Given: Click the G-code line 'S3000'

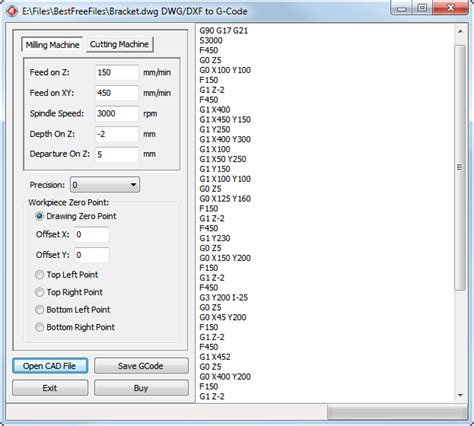Looking at the screenshot, I should coord(211,41).
